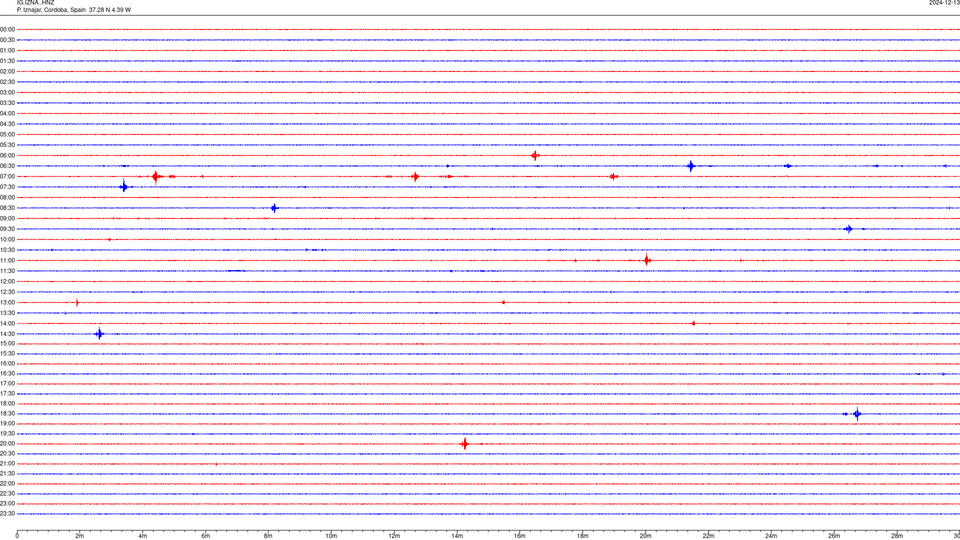The height and width of the screenshot is (540, 960).
Task: Click the 23:00 time label
Action: [7, 504]
